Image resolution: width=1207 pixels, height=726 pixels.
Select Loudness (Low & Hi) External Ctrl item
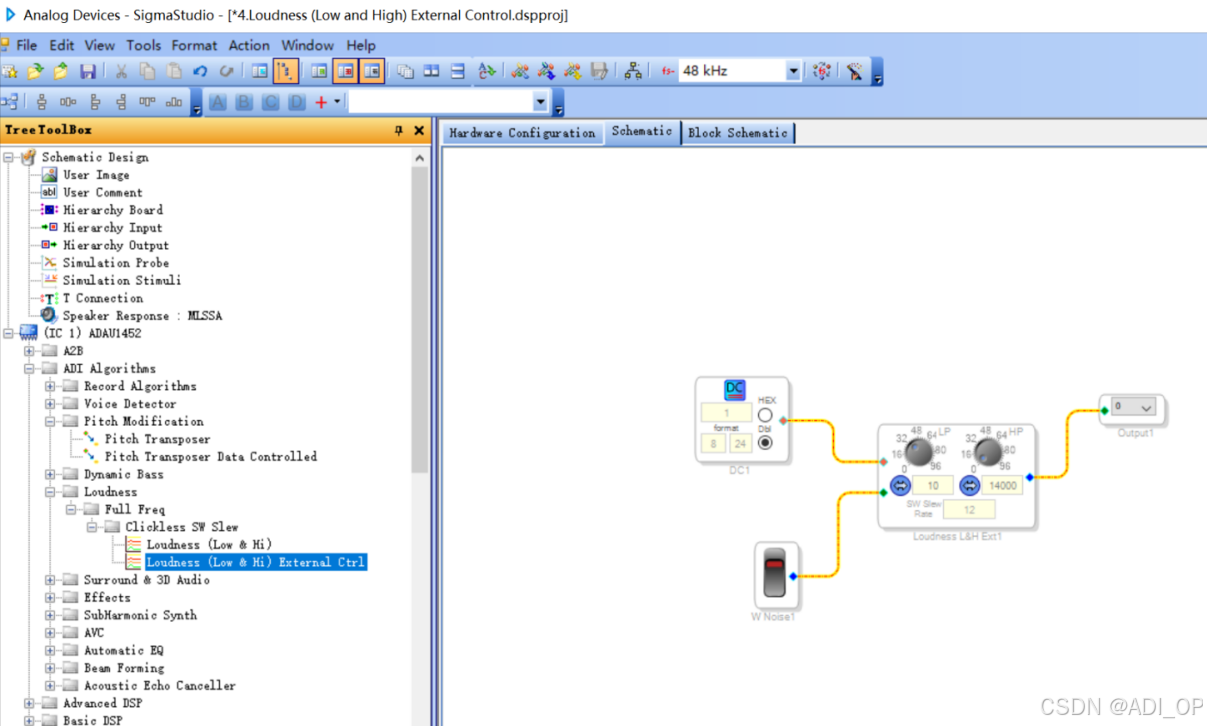coord(256,562)
